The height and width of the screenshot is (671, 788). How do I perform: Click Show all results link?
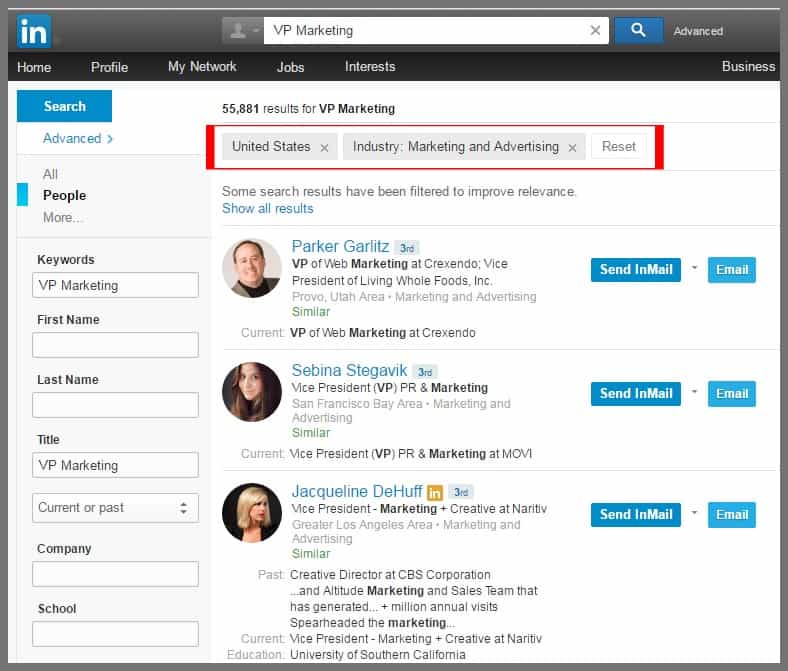coord(267,208)
